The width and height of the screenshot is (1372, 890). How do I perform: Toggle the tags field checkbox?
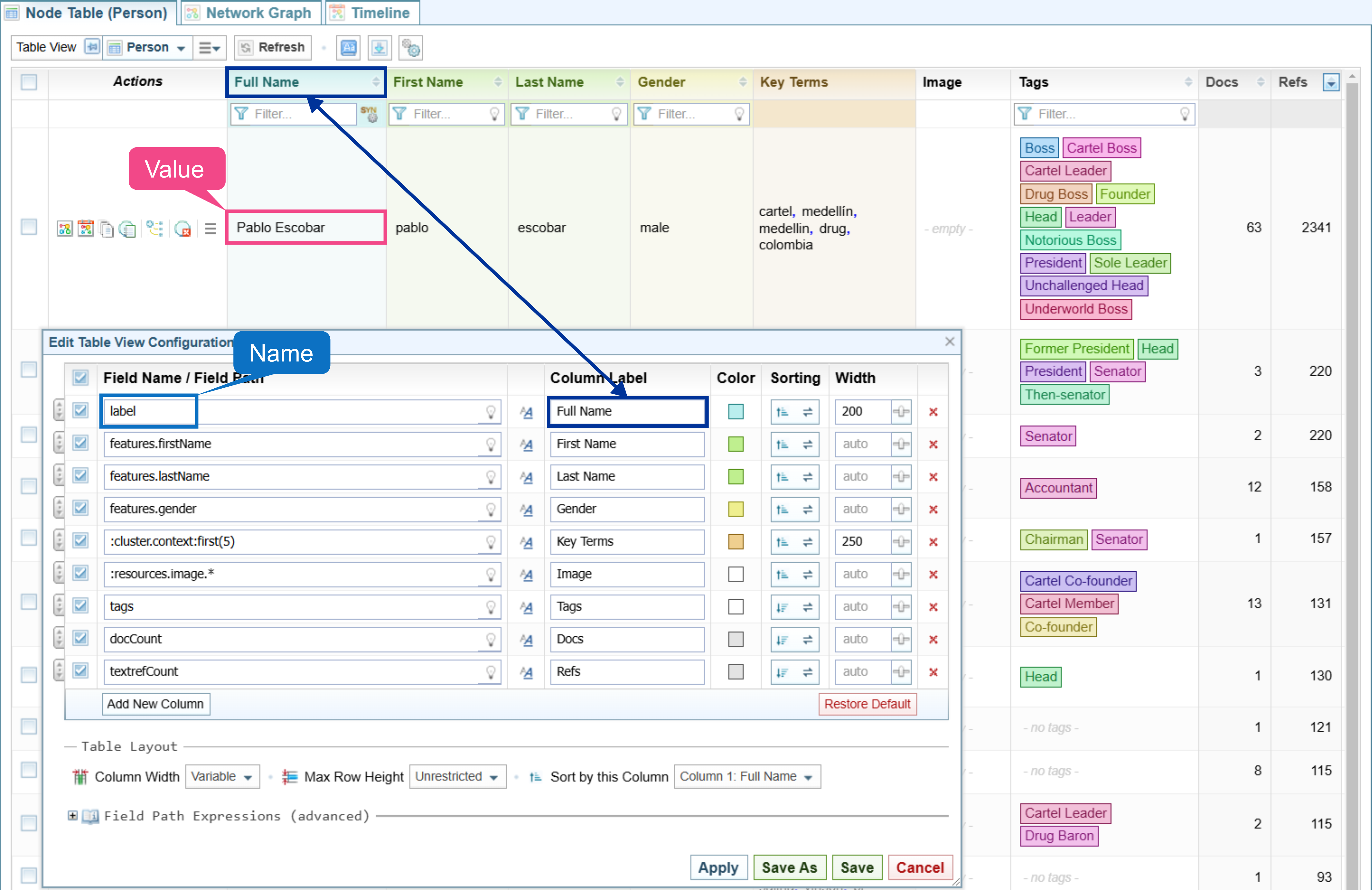coord(81,606)
